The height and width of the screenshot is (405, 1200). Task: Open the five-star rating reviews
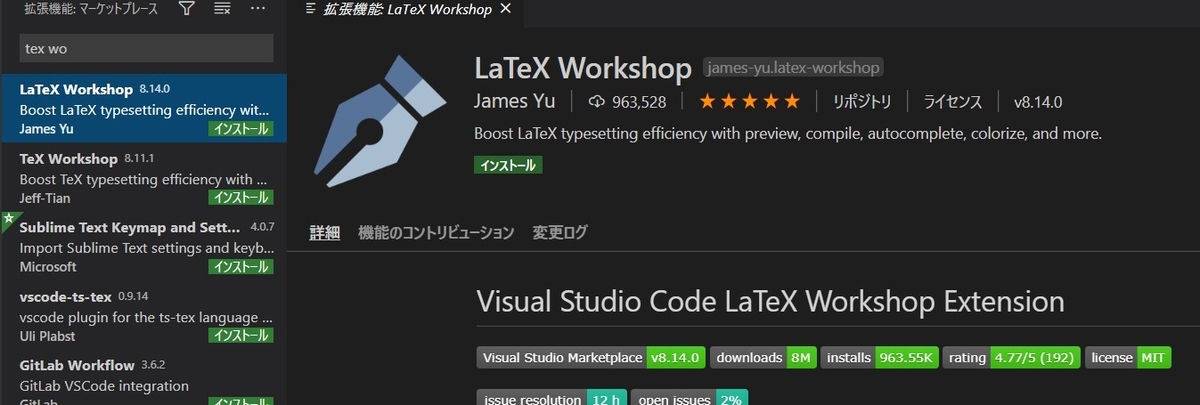click(x=749, y=101)
